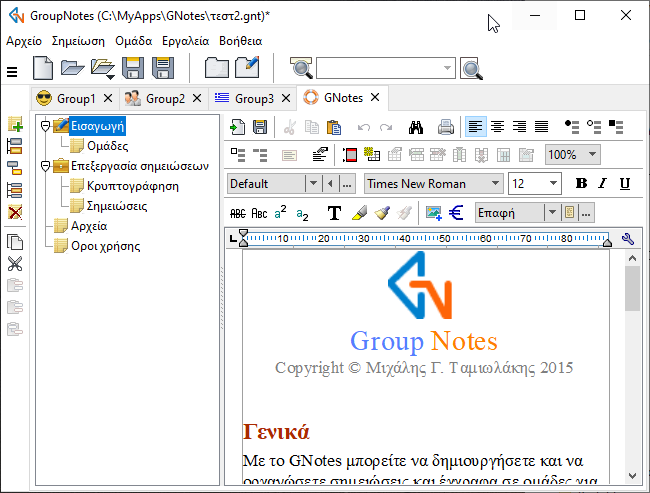The width and height of the screenshot is (650, 493).
Task: Click the binoculars find icon
Action: (416, 127)
